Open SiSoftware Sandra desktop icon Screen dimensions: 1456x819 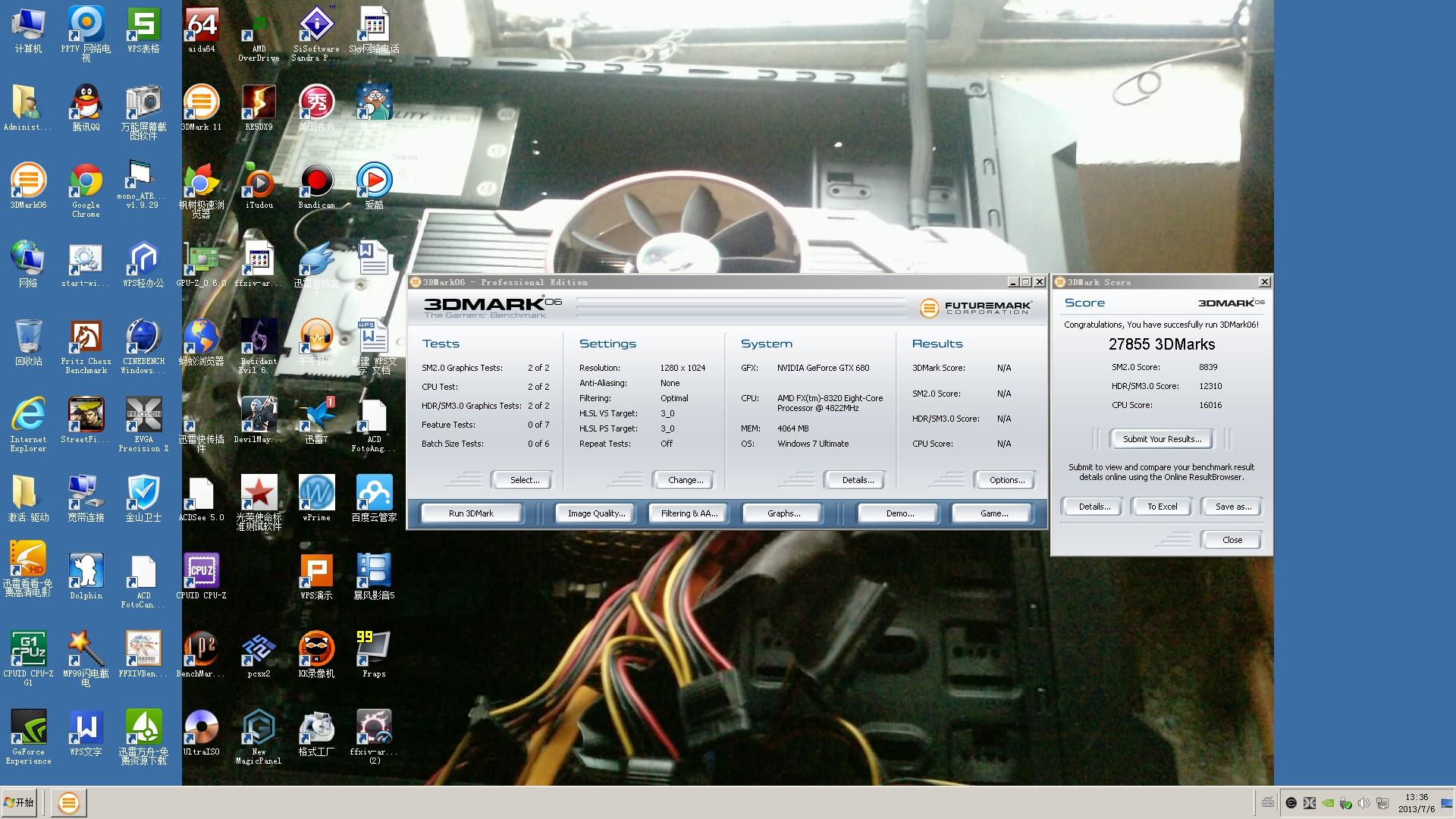[316, 33]
